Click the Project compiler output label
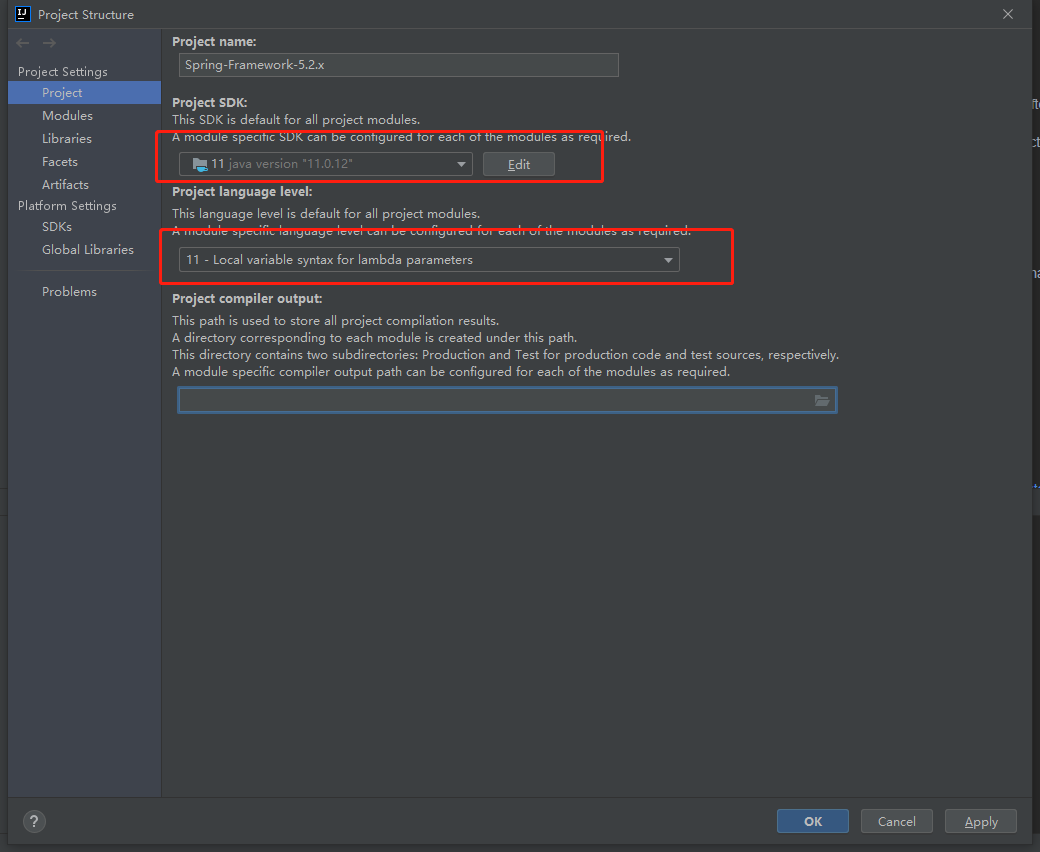Image resolution: width=1040 pixels, height=852 pixels. (x=247, y=299)
